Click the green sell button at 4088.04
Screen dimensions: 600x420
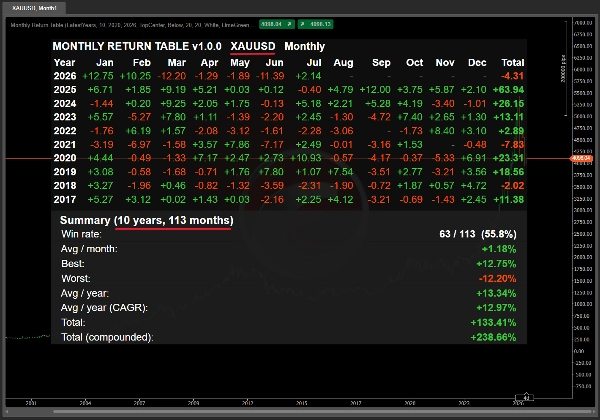(x=277, y=24)
